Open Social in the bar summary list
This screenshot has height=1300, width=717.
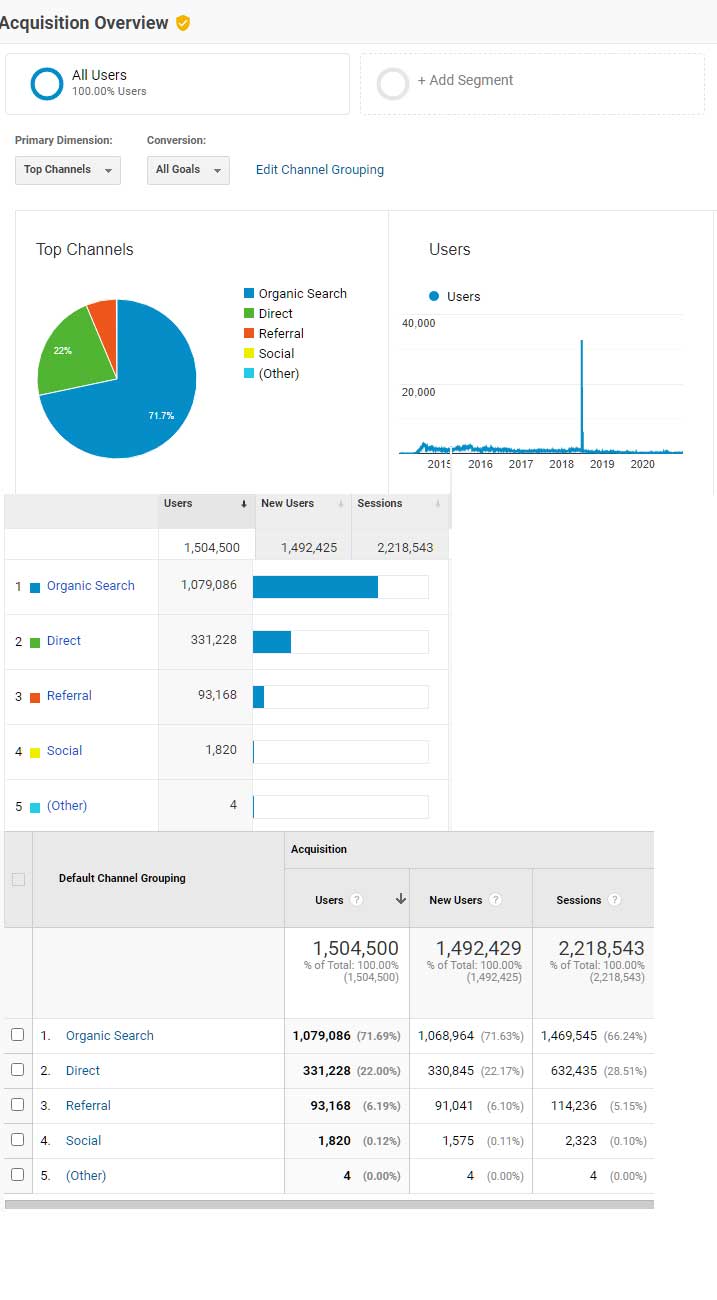64,751
